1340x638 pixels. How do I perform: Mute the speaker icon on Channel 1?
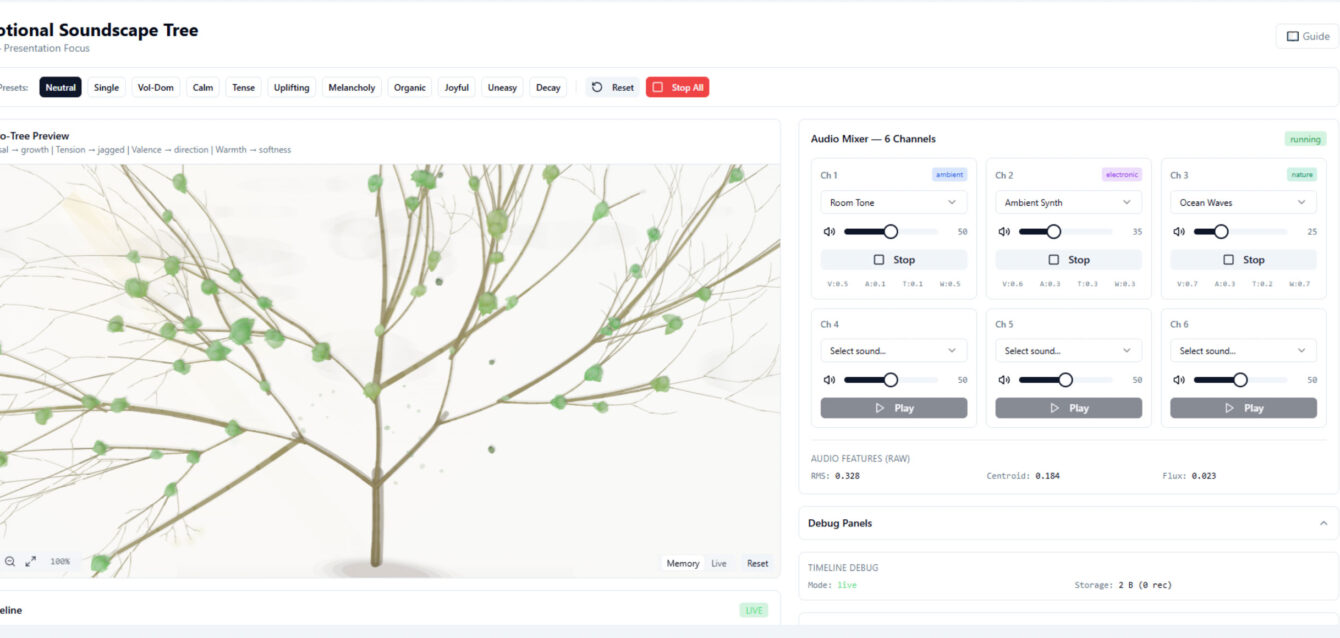[x=828, y=231]
